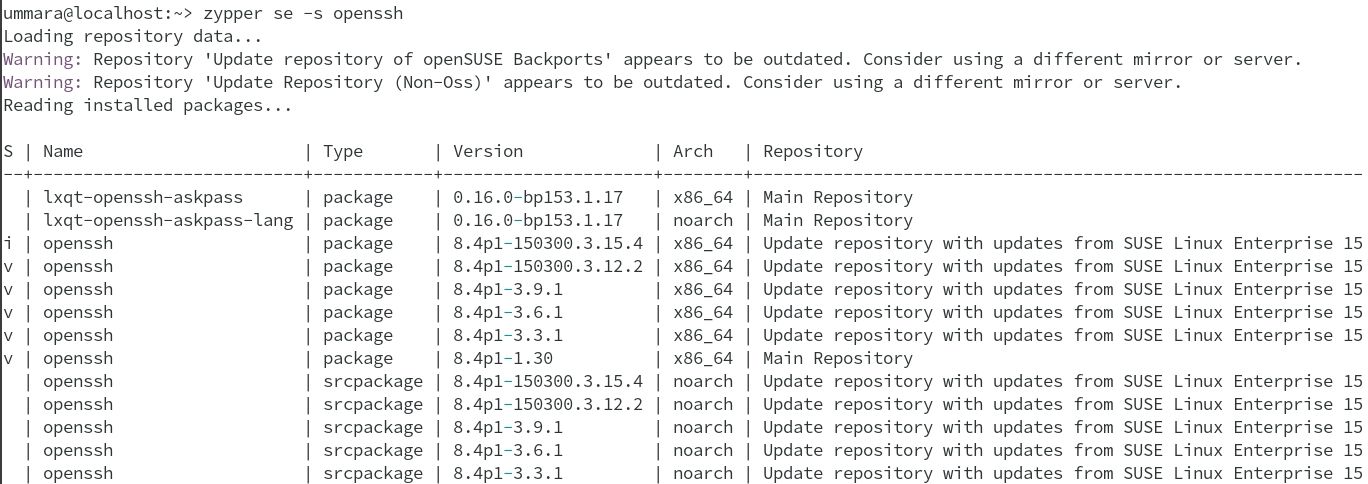Click the 'Name' column header
Viewport: 1368px width, 484px height.
(x=63, y=152)
